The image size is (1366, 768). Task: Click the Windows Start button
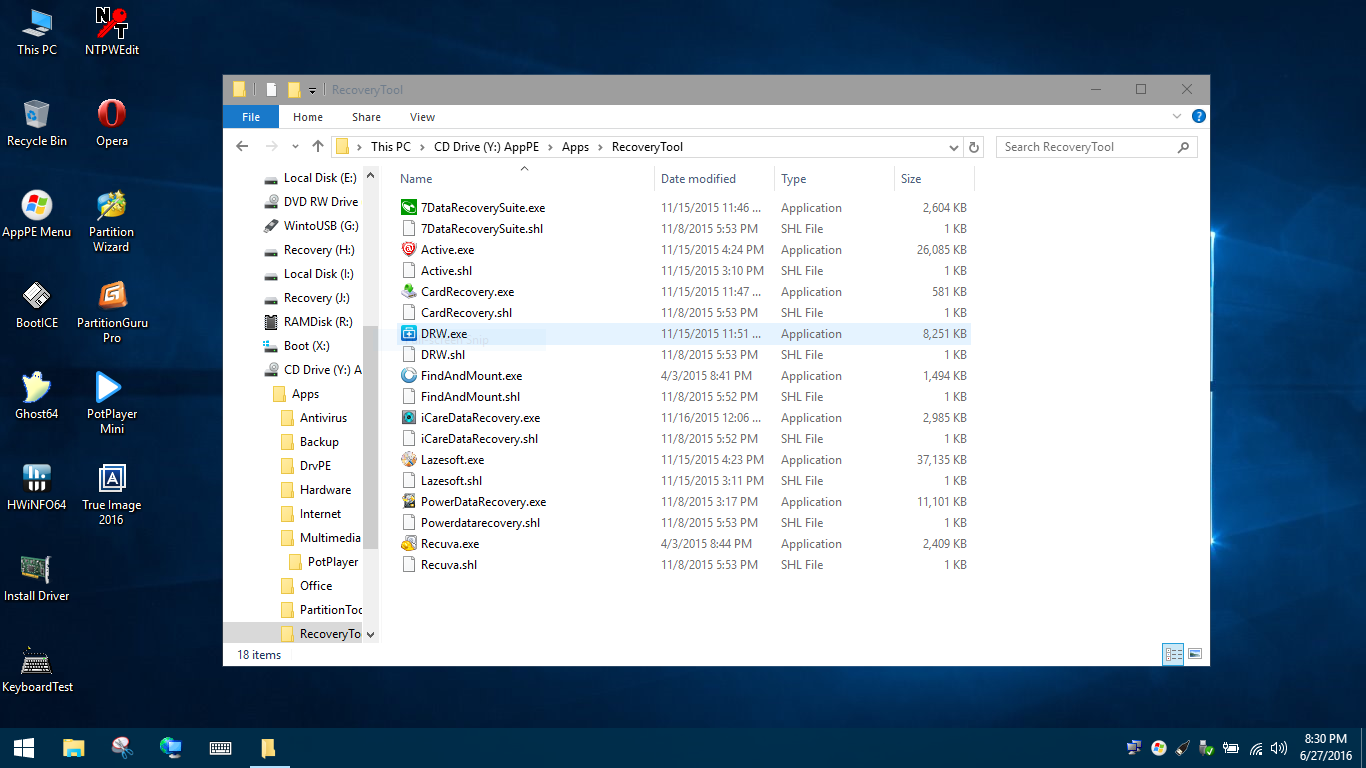pos(24,748)
